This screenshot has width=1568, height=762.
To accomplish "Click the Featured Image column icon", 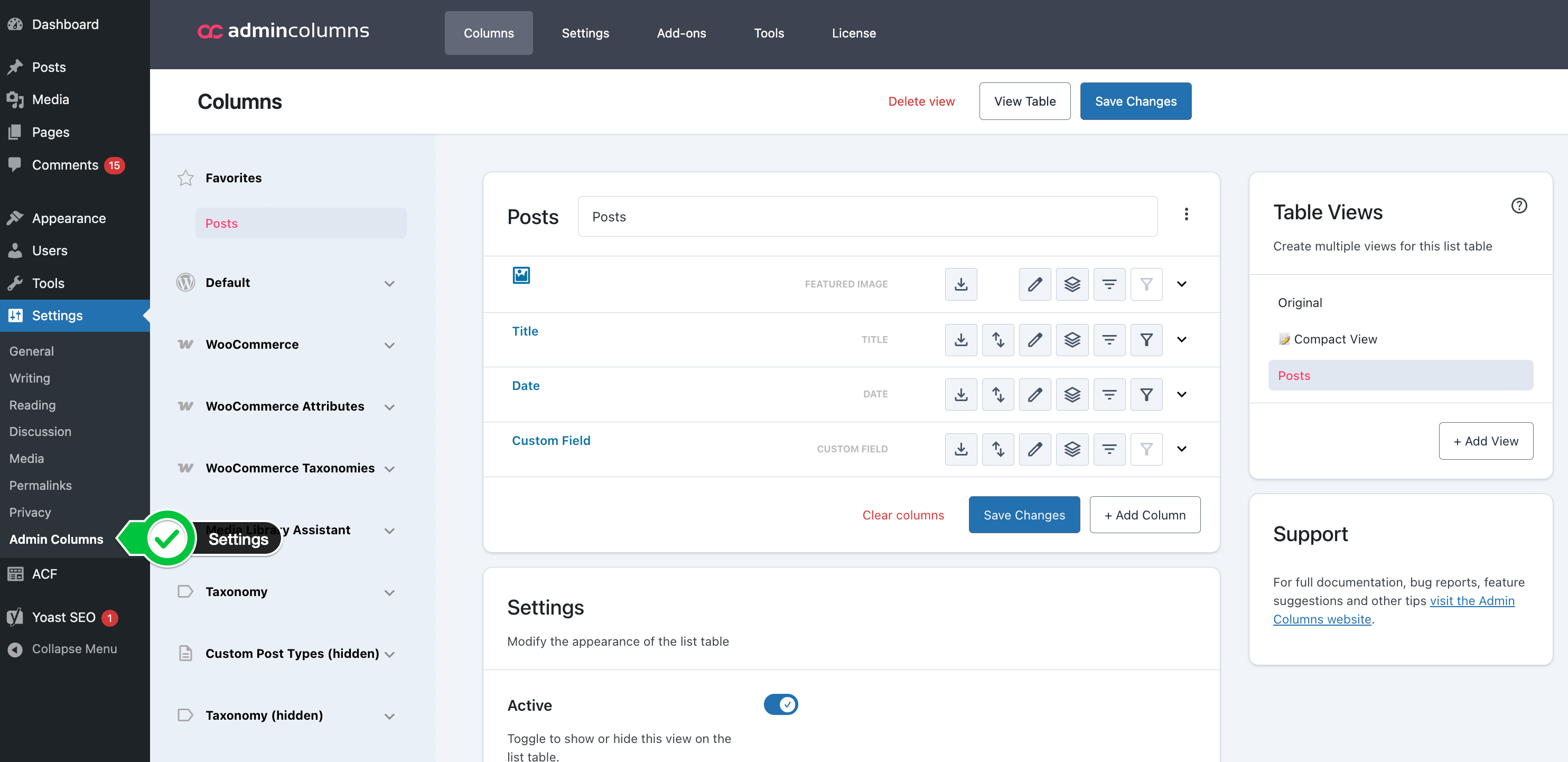I will click(x=521, y=275).
